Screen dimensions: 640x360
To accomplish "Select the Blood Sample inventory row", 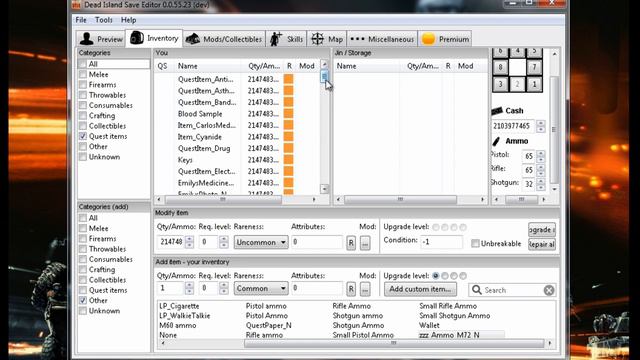I will (237, 114).
